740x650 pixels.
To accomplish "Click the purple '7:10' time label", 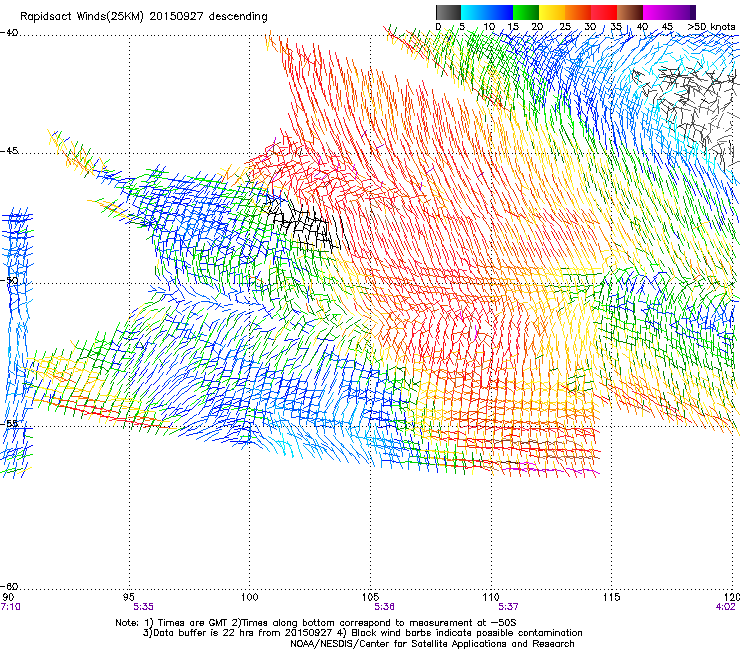I will 10,607.
